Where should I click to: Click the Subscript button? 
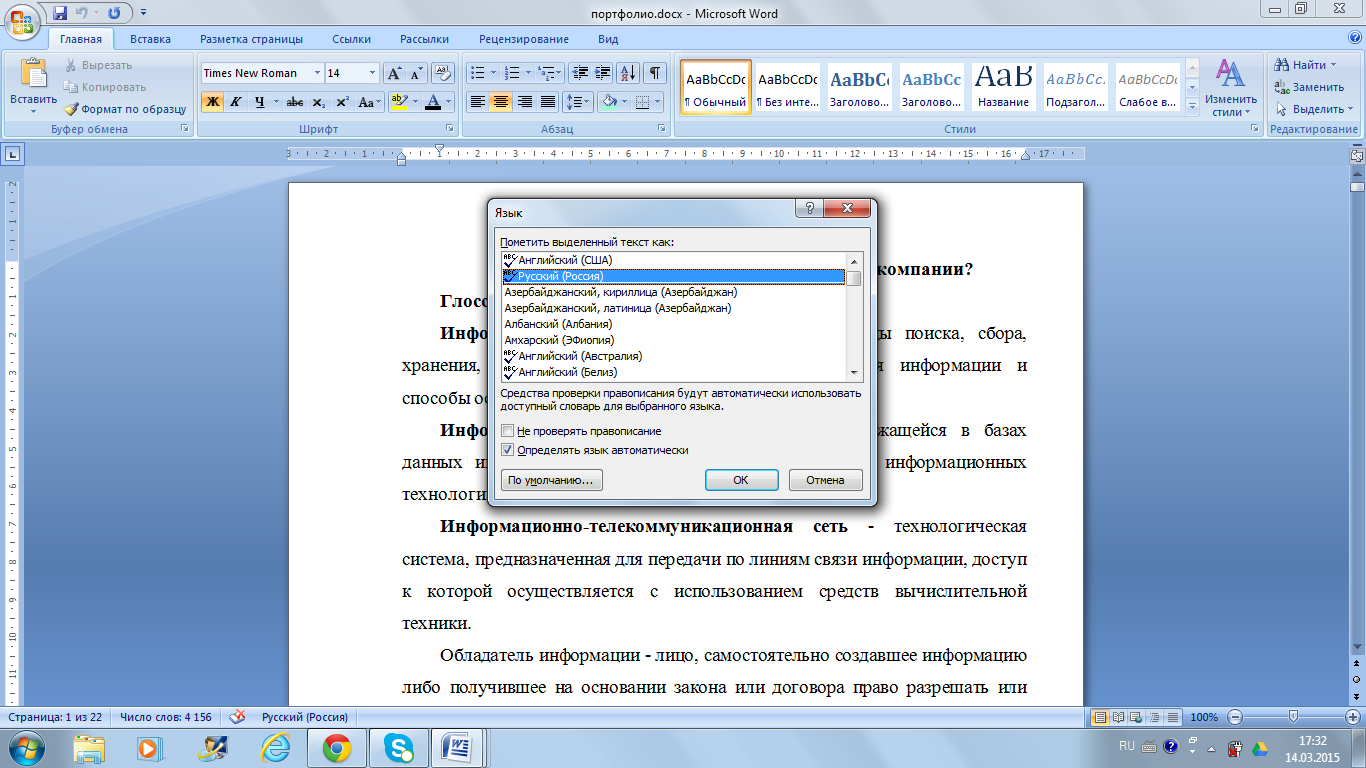pyautogui.click(x=318, y=102)
